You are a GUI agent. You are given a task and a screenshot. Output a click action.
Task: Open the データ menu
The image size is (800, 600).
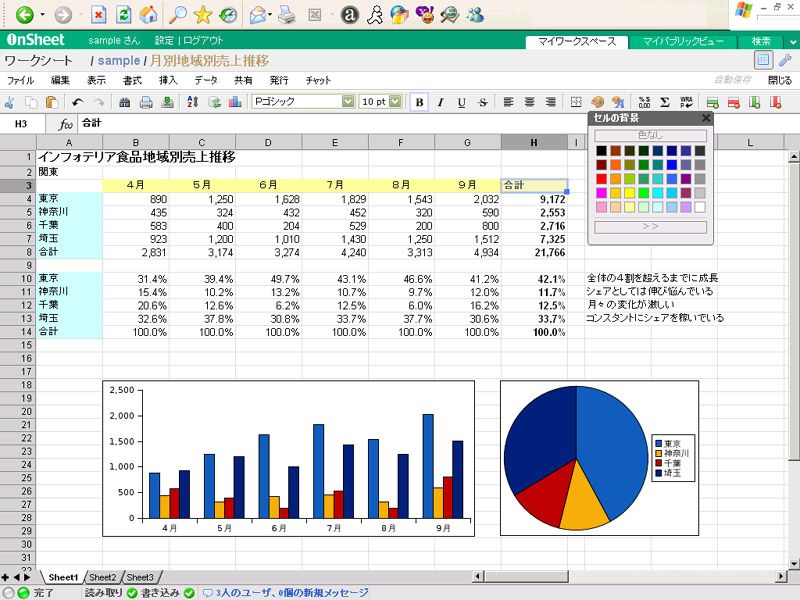pos(206,81)
